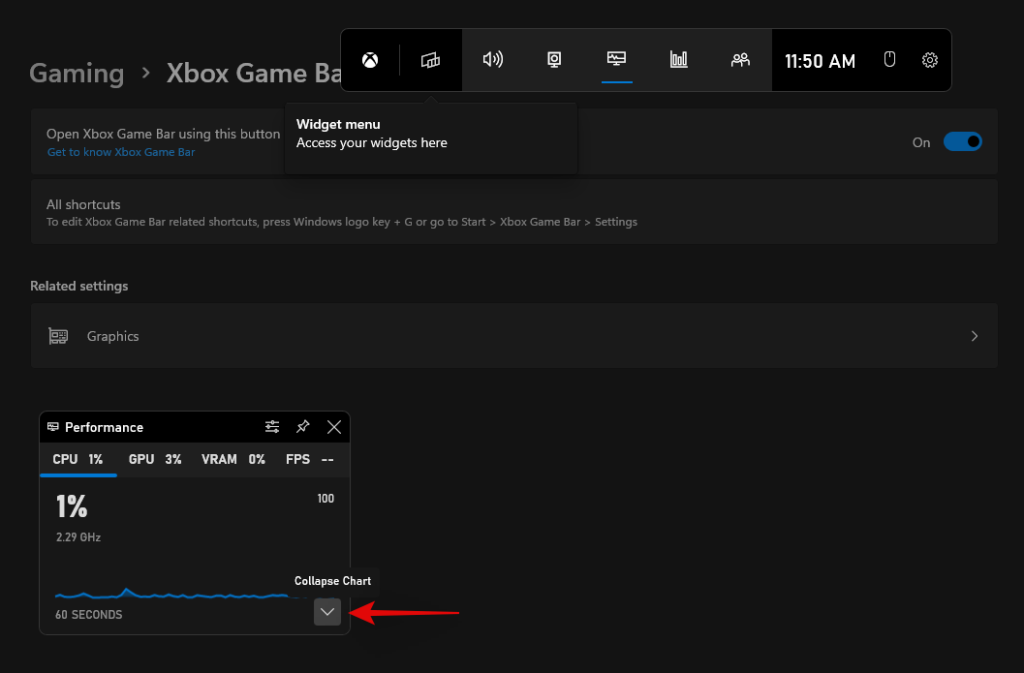
Task: Collapse the performance chart
Action: click(x=327, y=612)
